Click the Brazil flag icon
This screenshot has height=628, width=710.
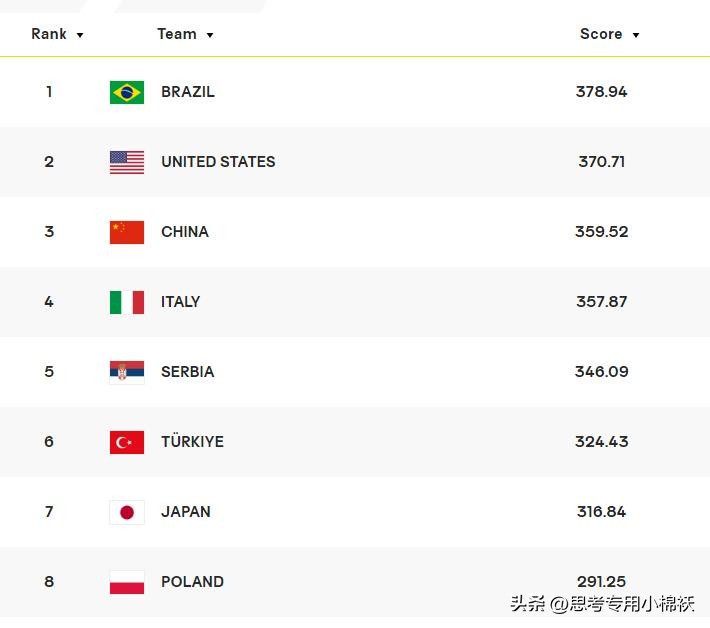point(127,92)
